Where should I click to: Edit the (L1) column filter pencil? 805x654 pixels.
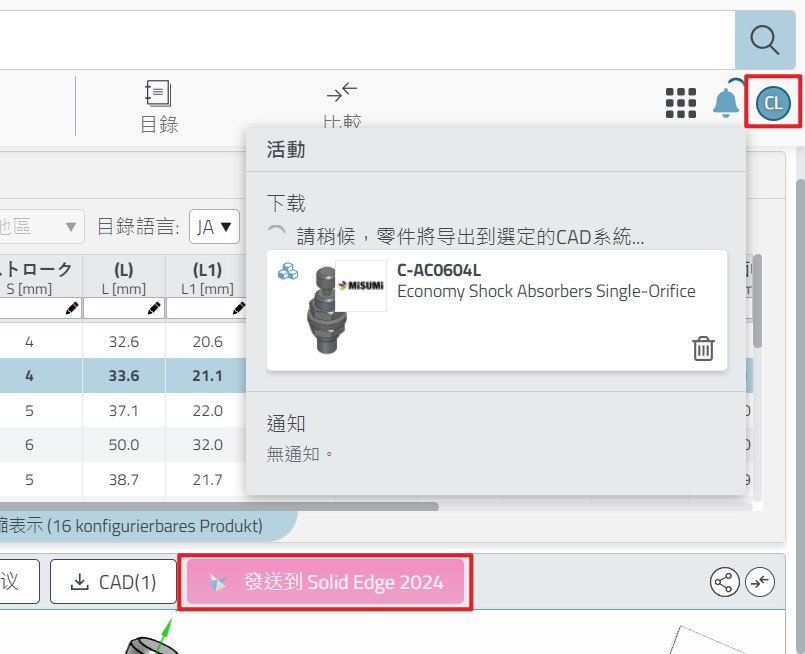click(239, 308)
